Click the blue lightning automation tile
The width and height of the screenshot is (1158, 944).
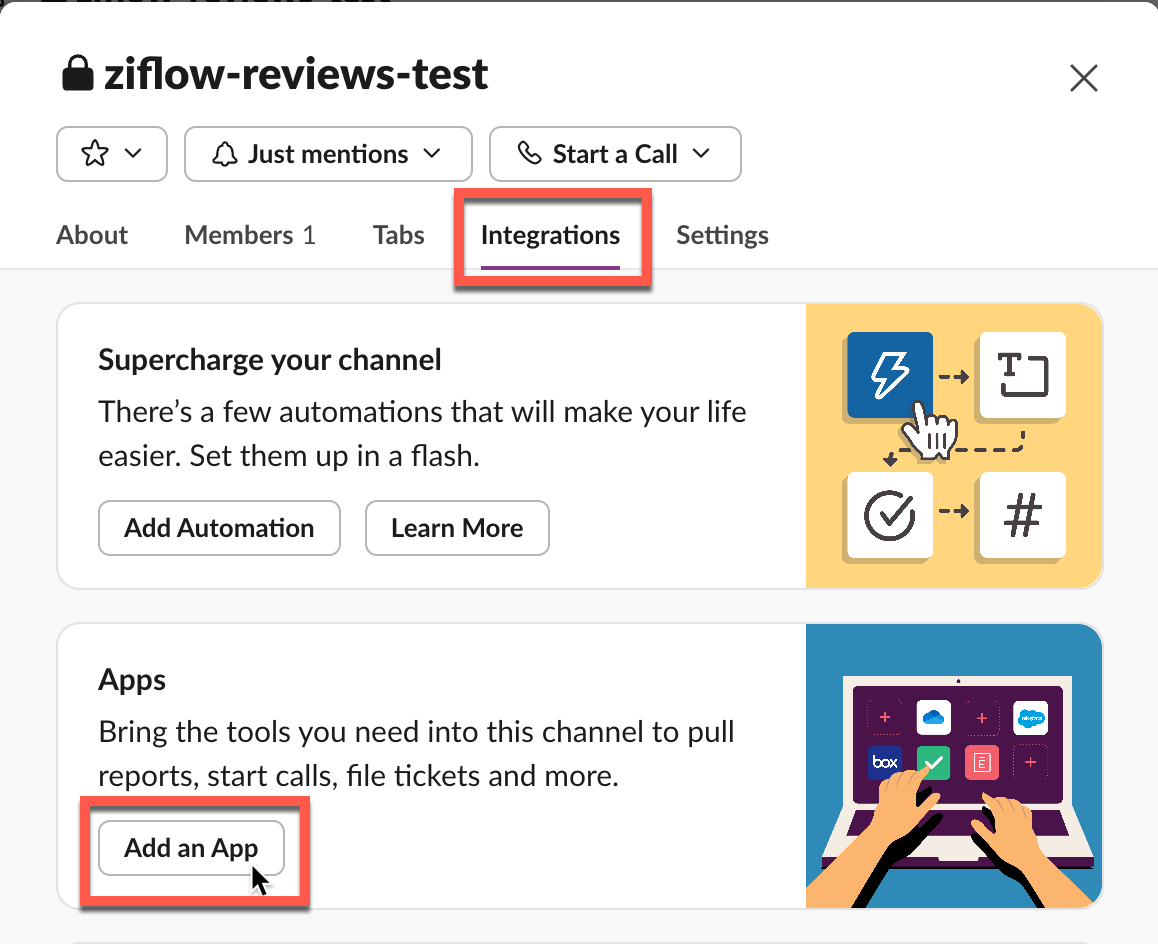coord(888,375)
